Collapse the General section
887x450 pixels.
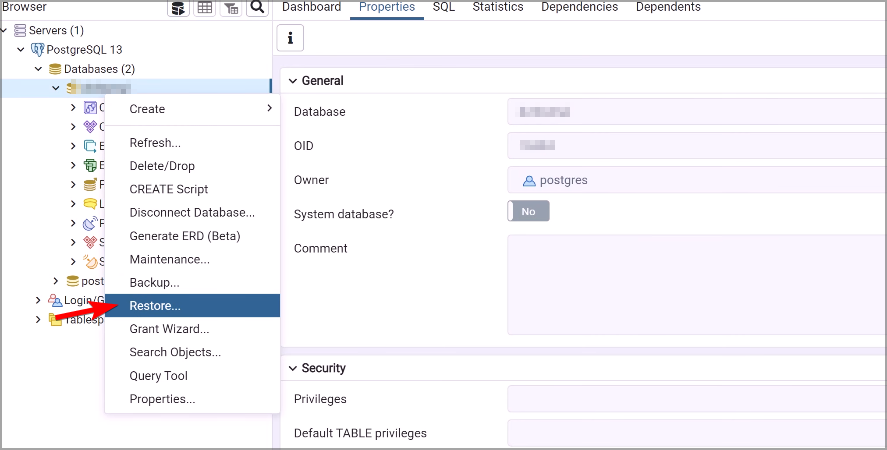292,81
